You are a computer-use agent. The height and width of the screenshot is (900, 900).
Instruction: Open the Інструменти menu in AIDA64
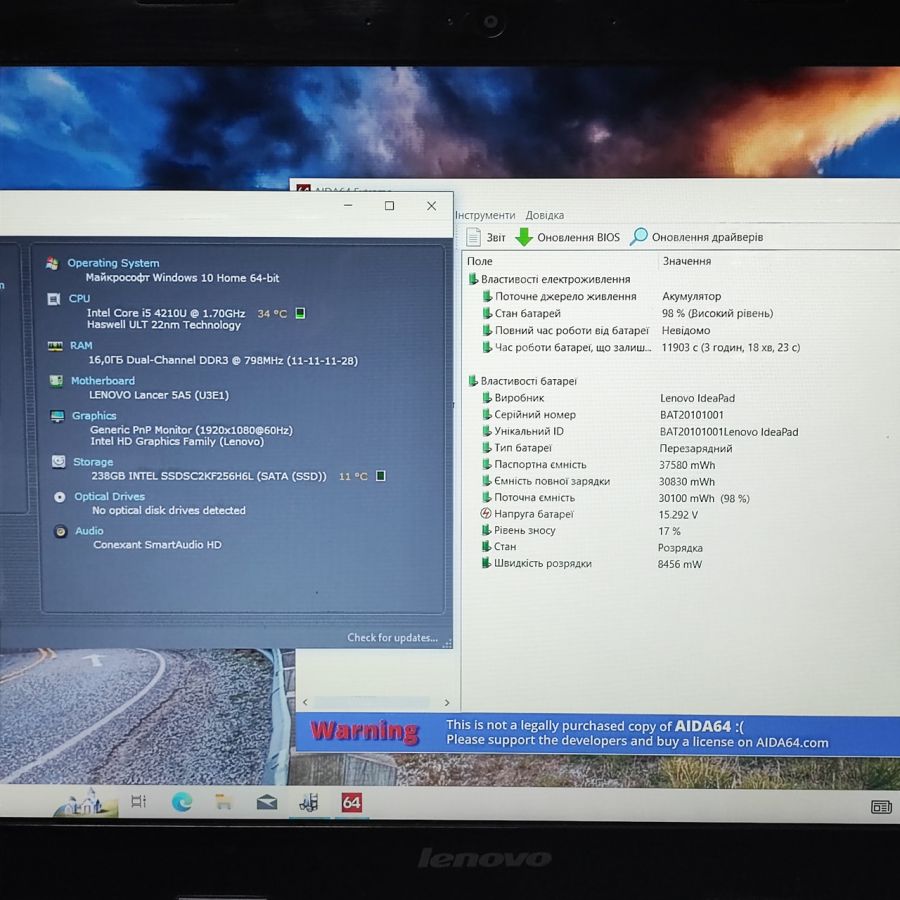(485, 215)
